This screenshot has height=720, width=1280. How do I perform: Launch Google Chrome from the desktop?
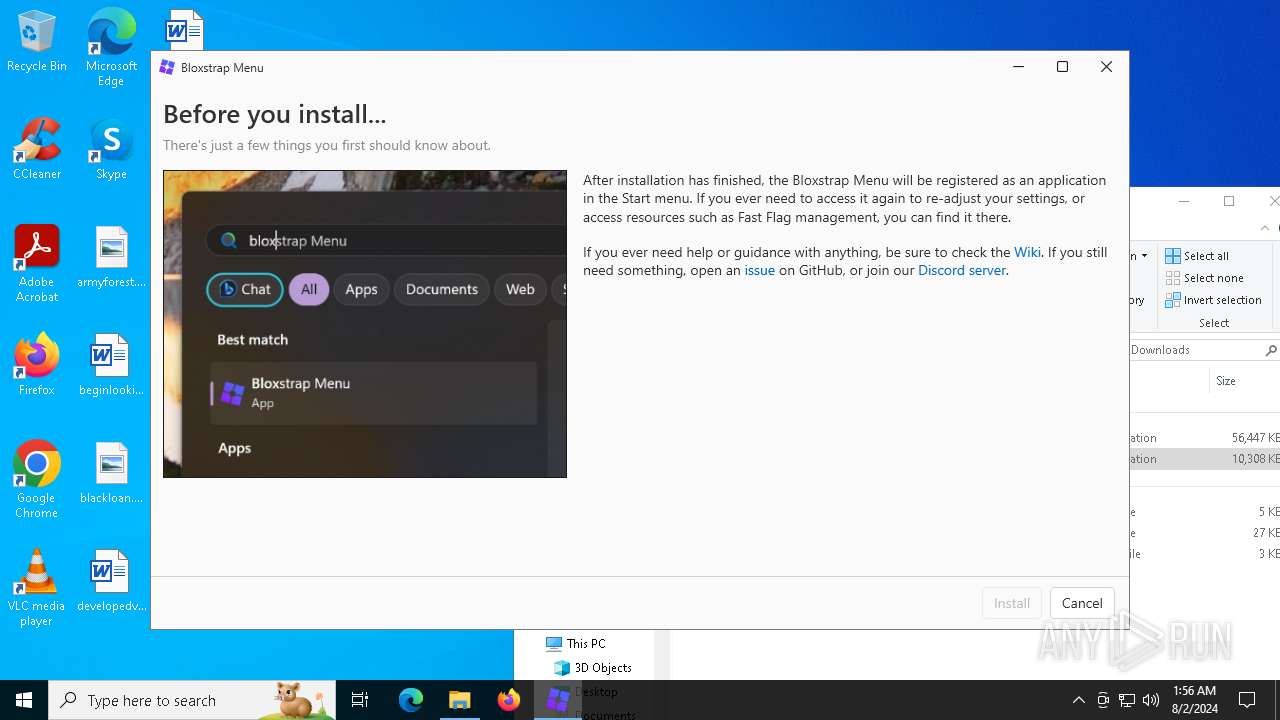[x=36, y=479]
